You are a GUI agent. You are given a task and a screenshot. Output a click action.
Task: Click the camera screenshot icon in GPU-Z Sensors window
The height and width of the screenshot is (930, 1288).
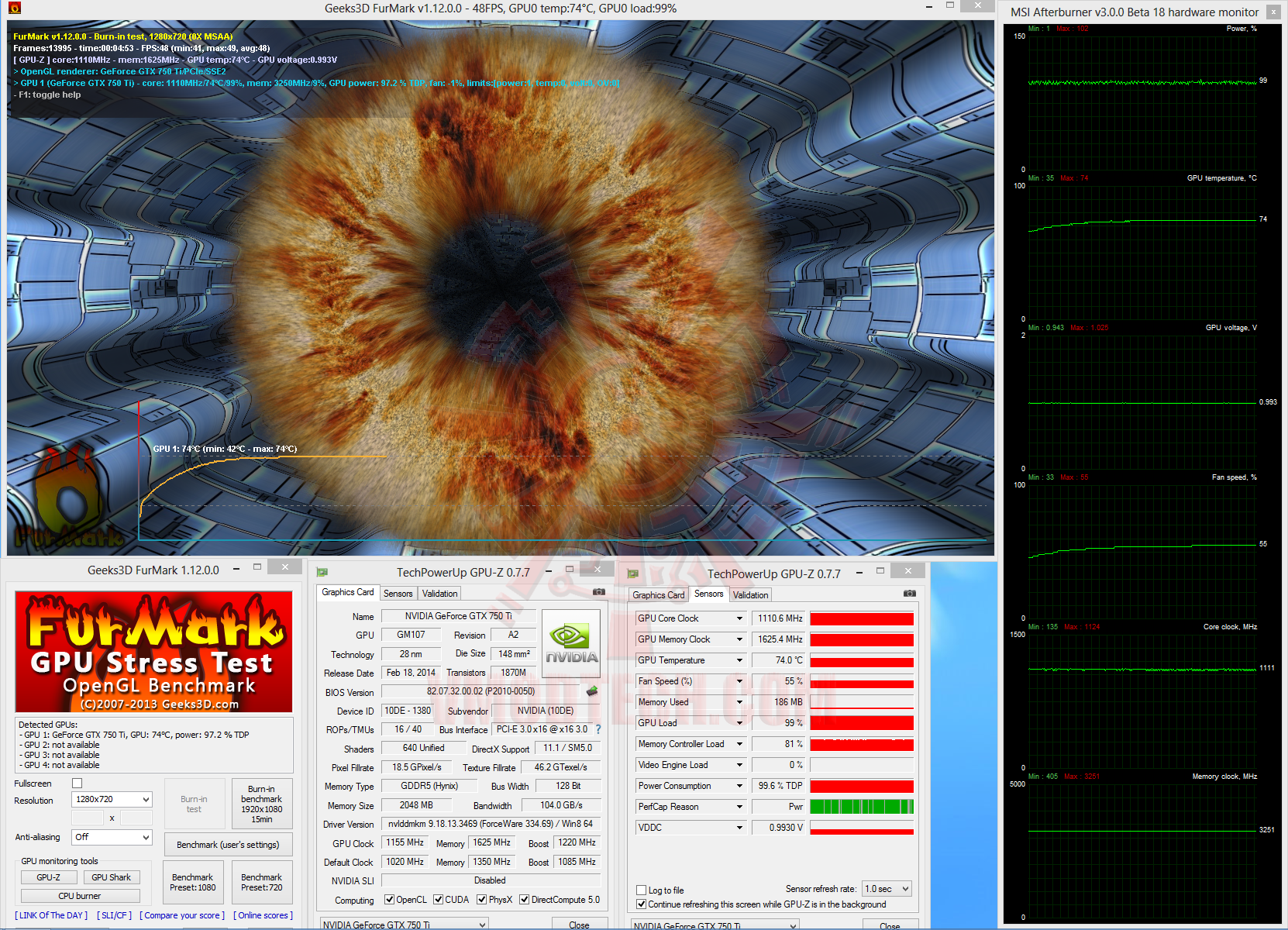point(909,594)
